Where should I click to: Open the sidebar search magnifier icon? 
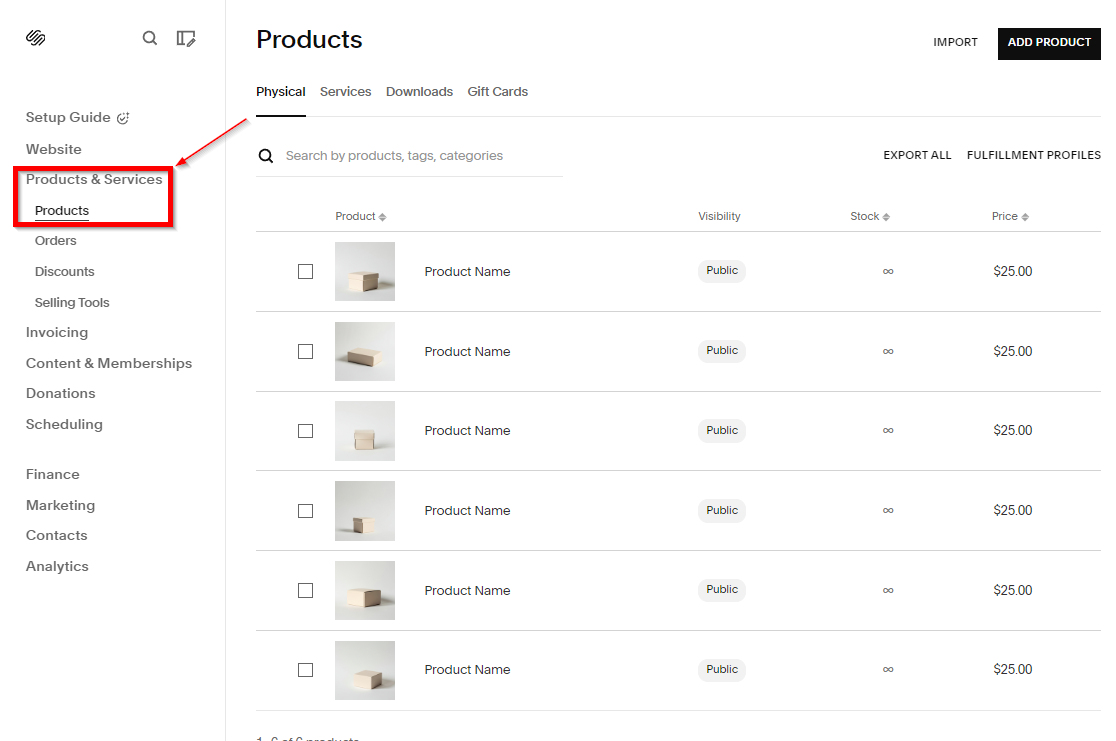[x=149, y=38]
